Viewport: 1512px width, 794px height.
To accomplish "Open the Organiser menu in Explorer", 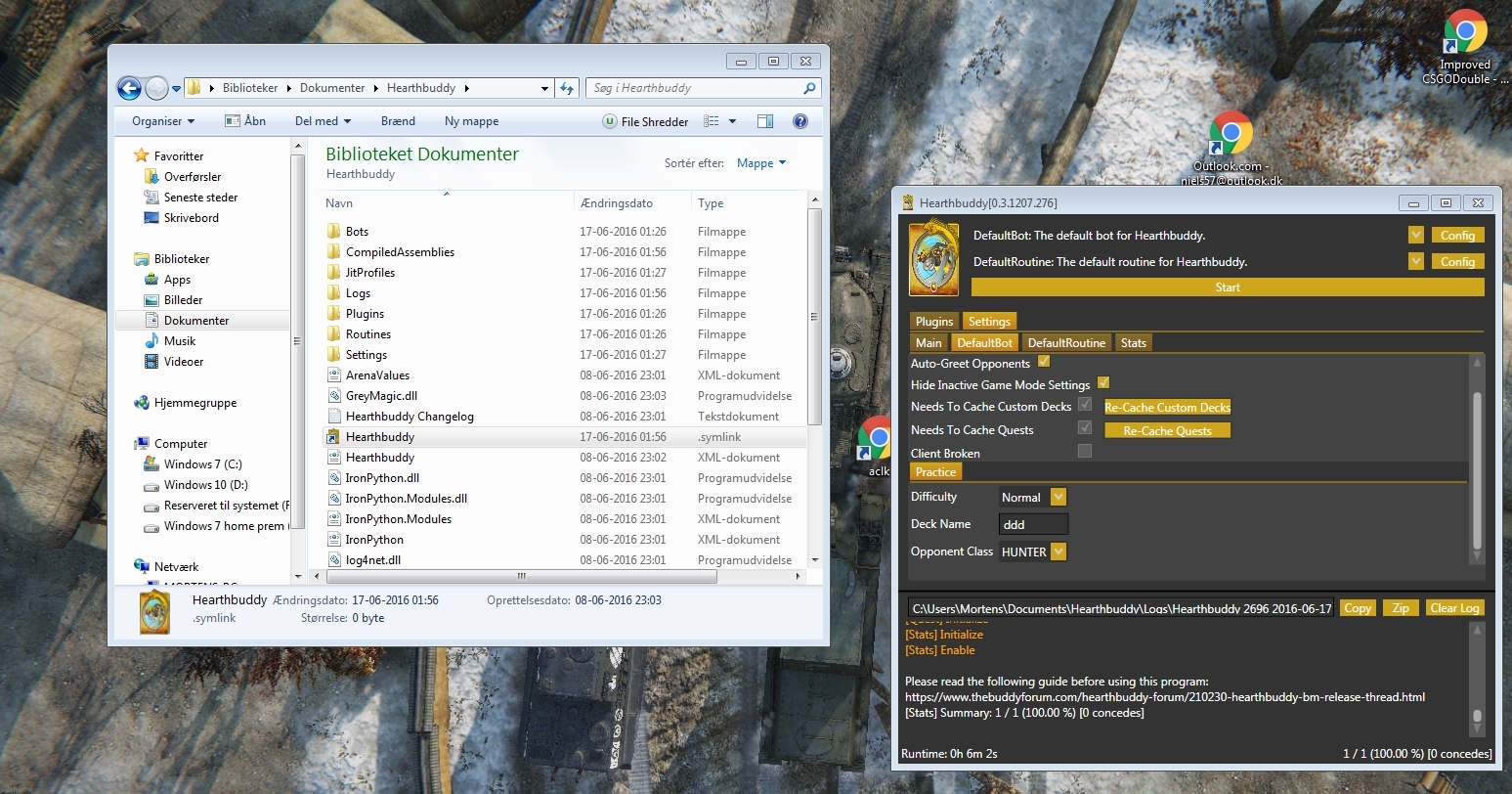I will coord(163,121).
